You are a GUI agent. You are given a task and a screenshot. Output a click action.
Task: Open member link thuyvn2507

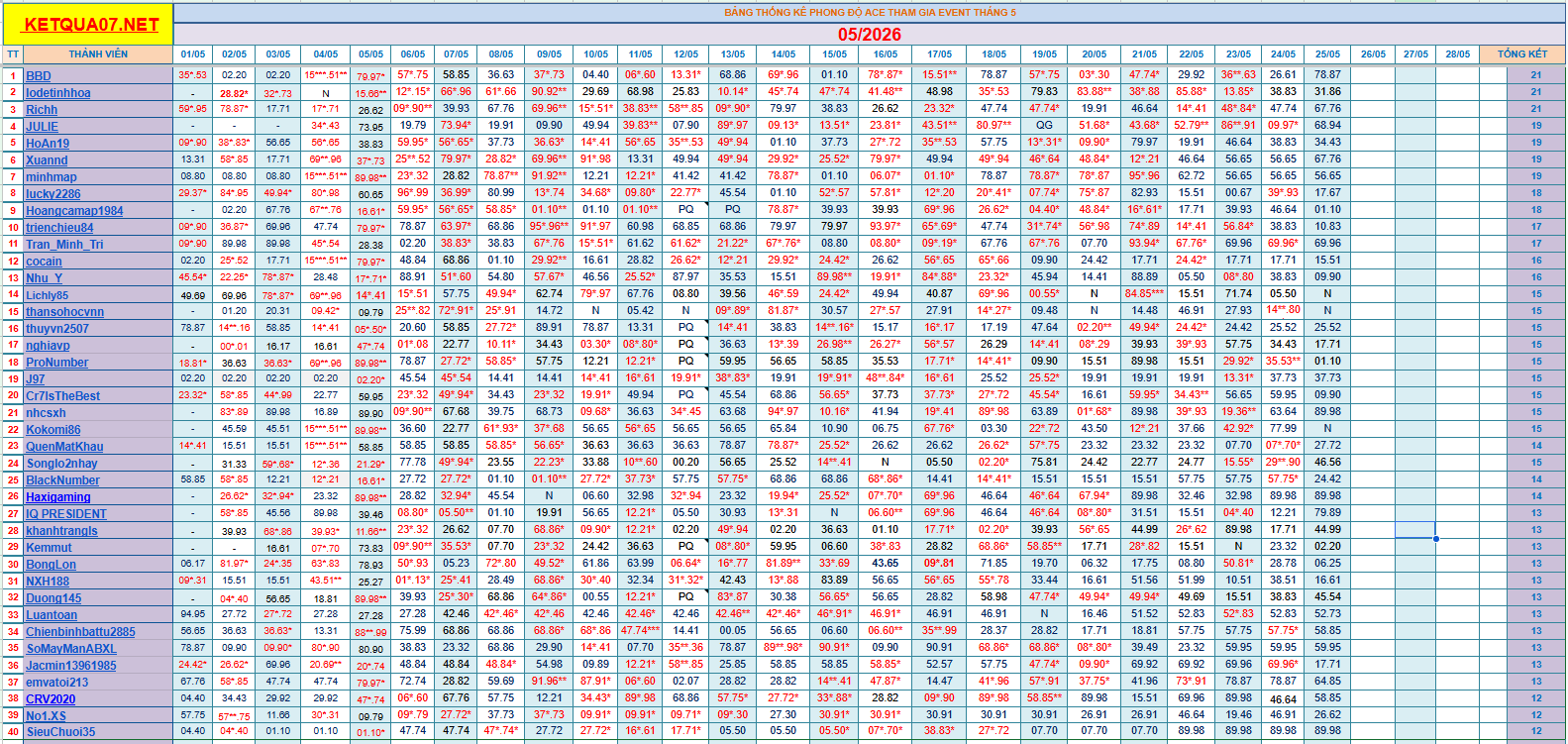tap(57, 329)
